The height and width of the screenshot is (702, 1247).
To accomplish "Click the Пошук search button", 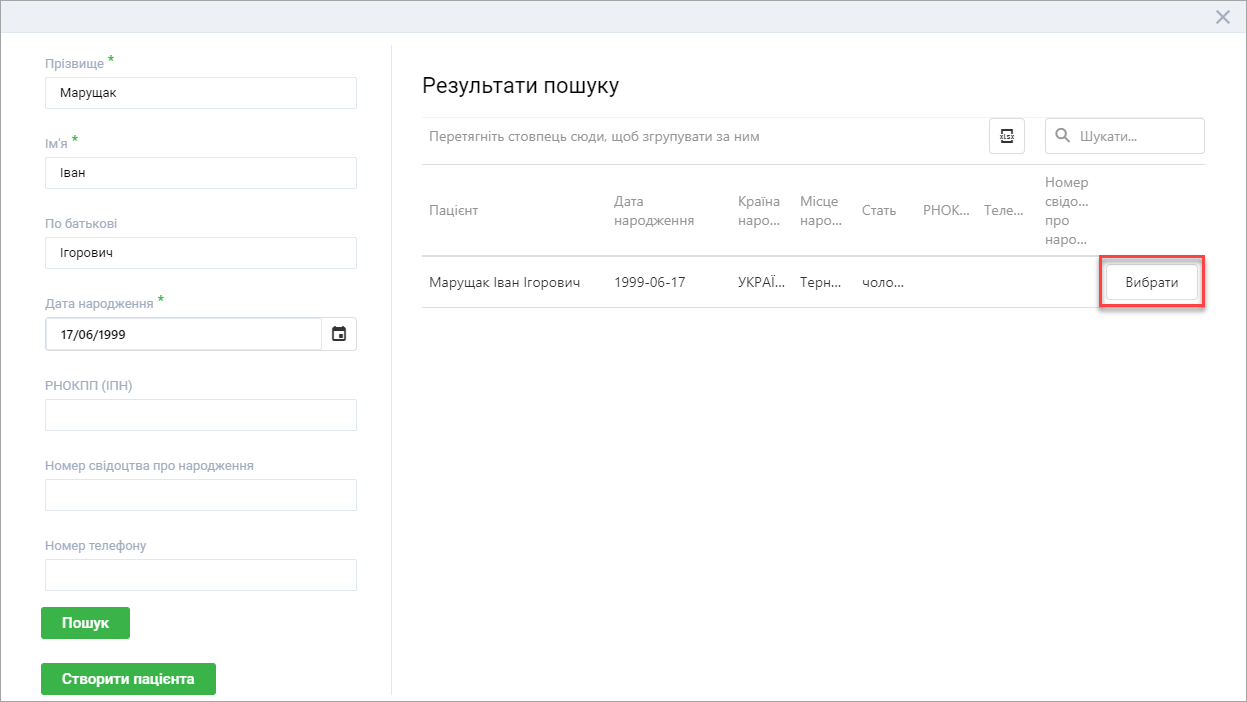I will [85, 622].
